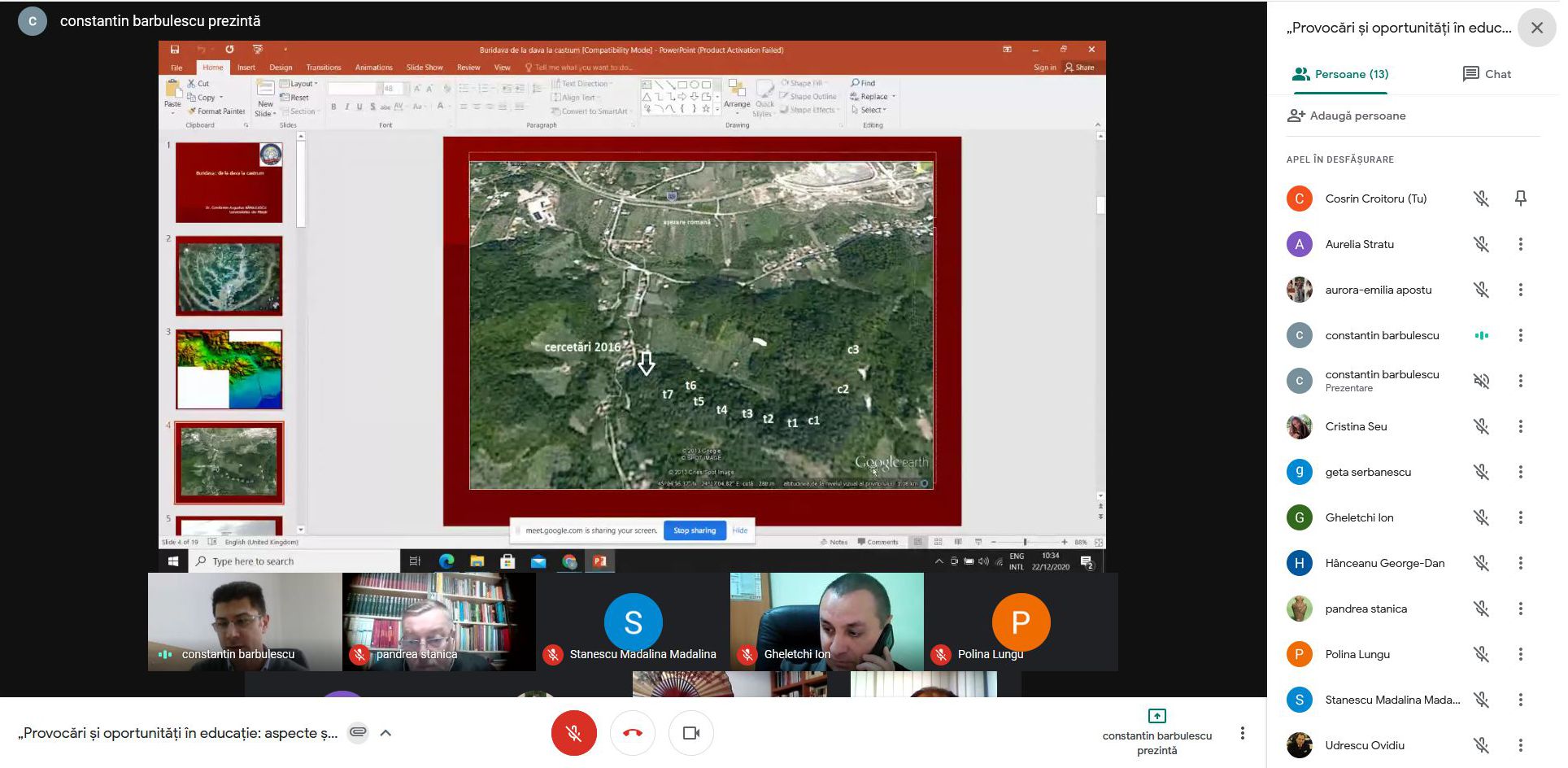Open options menu for Hânceanu George-Dan

[1520, 563]
